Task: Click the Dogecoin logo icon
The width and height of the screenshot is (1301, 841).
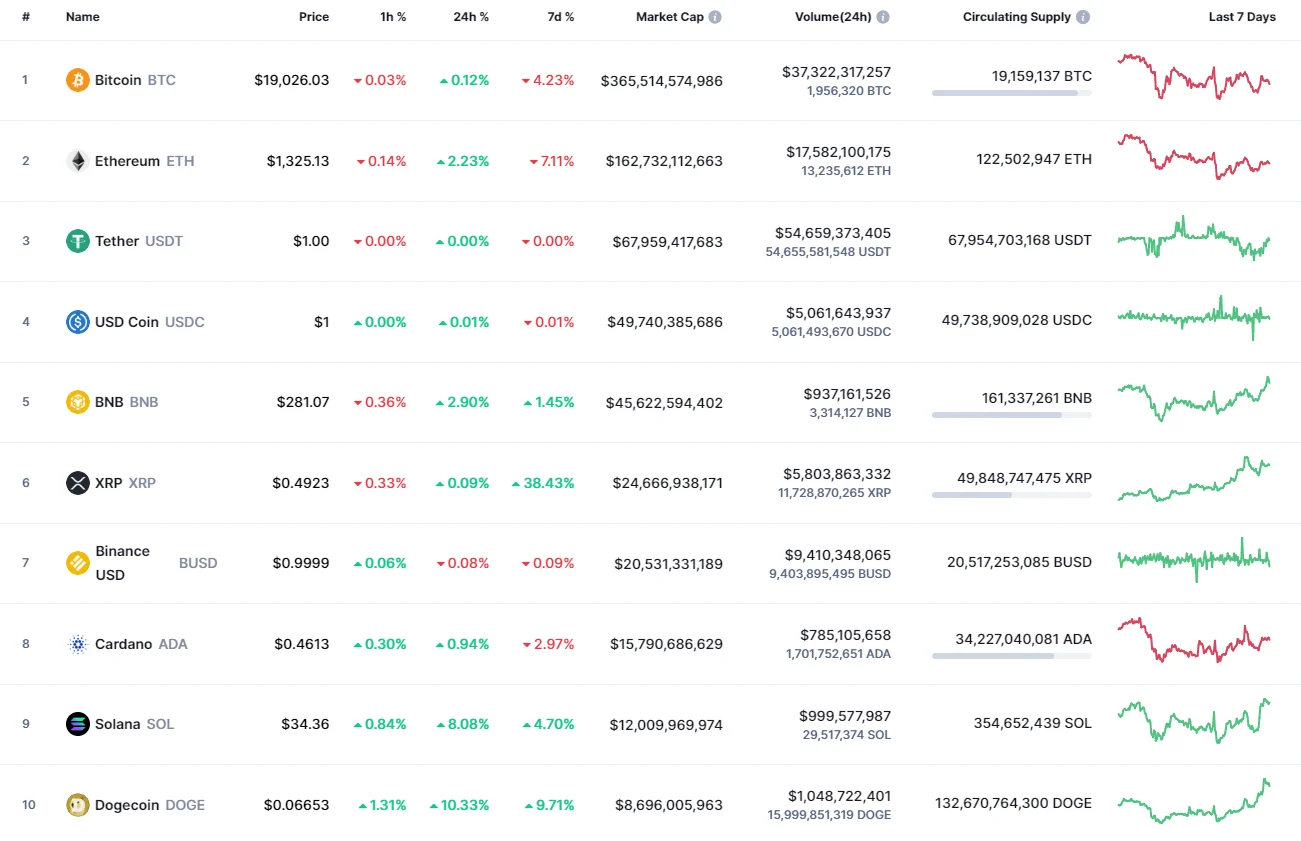Action: pyautogui.click(x=77, y=804)
